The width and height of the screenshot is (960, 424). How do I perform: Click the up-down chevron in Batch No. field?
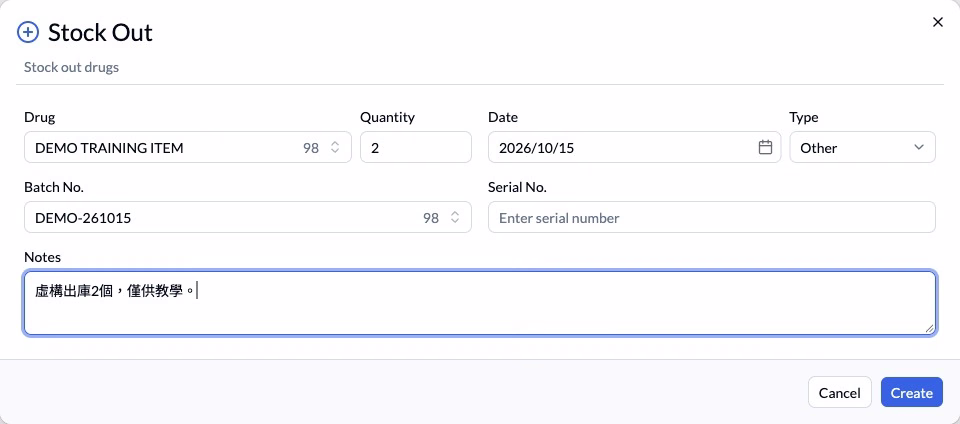click(x=455, y=217)
